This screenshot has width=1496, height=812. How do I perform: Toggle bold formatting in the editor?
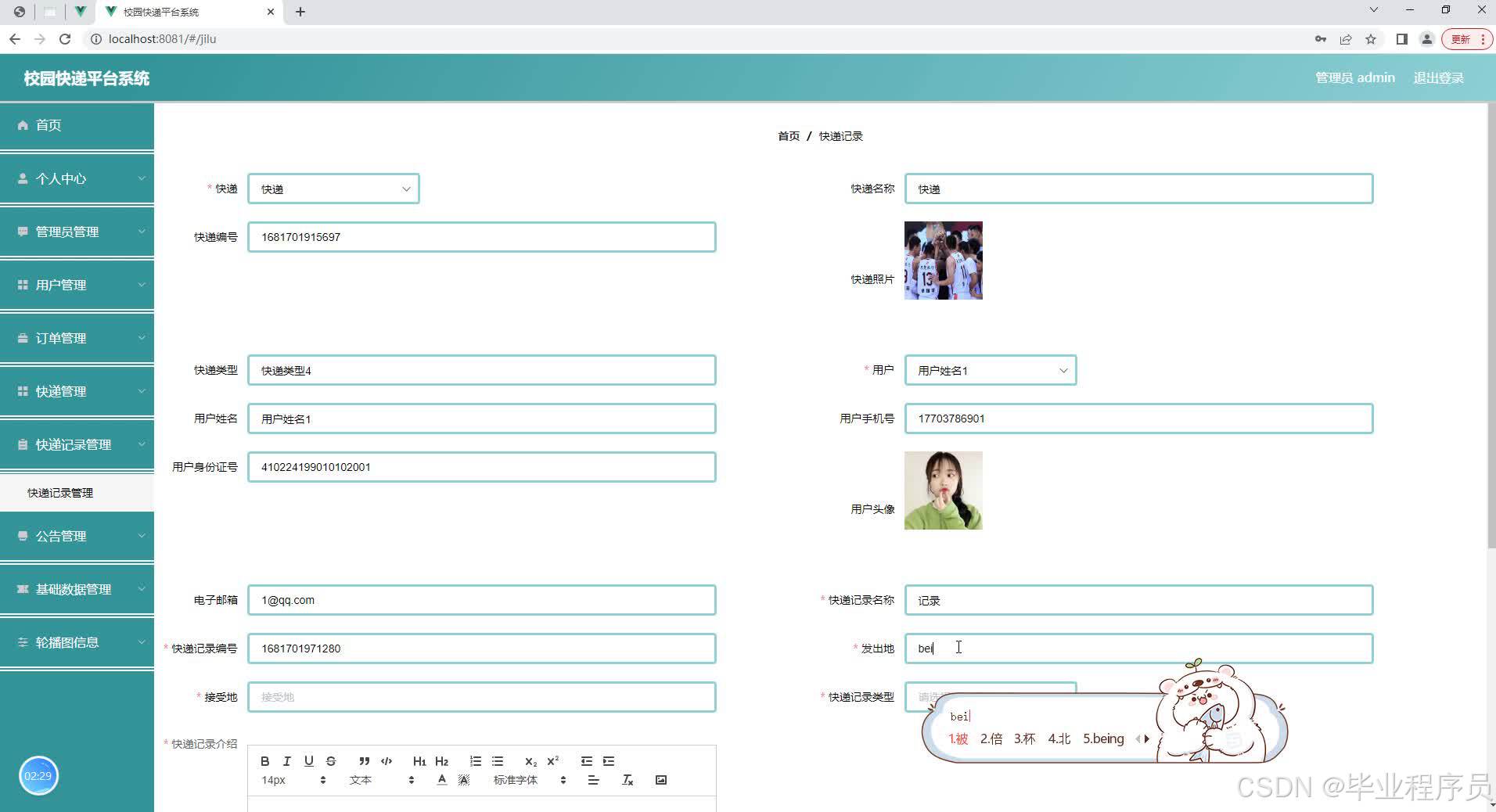click(x=264, y=761)
